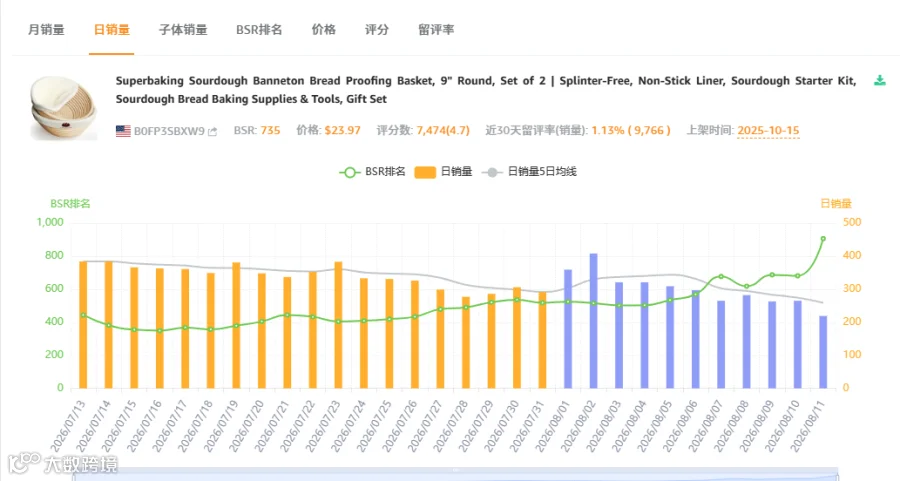Open the 子体销量 tab
The width and height of the screenshot is (900, 481).
183,30
